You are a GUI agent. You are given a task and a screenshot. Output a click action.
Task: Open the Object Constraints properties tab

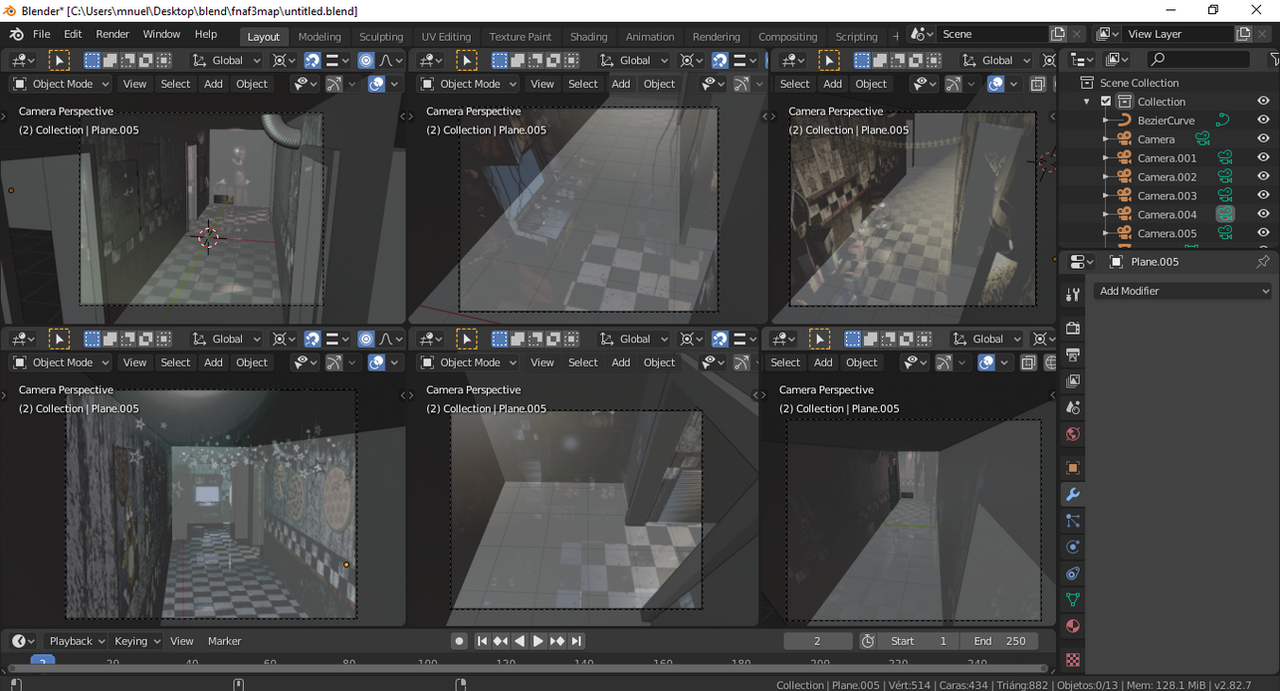pyautogui.click(x=1073, y=574)
